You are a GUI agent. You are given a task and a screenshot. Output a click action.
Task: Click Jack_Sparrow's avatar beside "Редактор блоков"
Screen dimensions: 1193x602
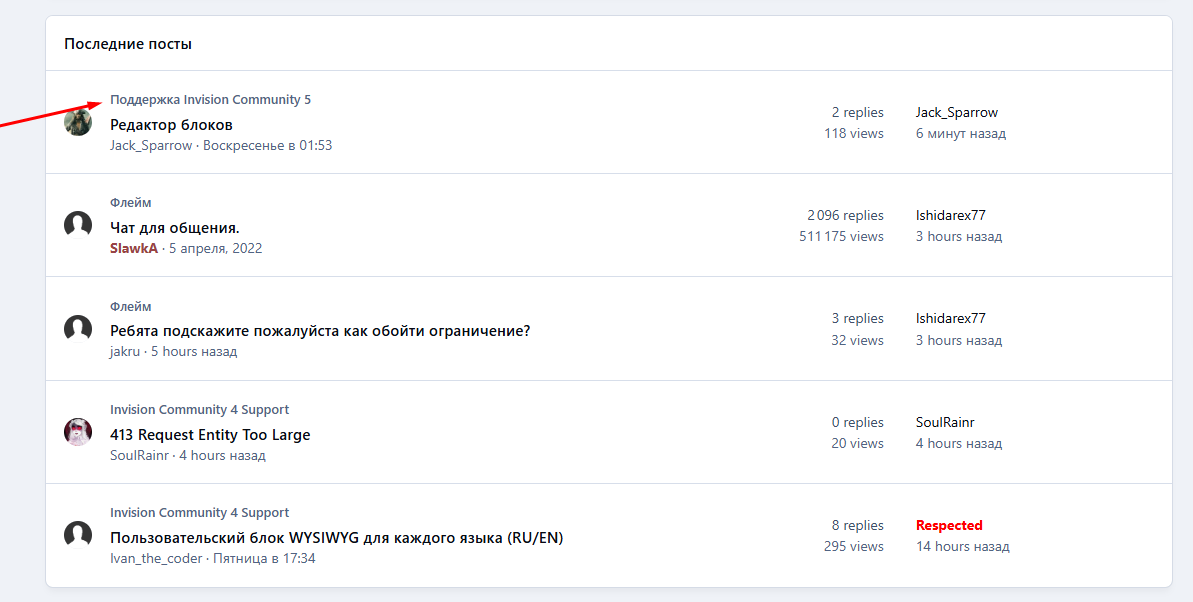coord(78,122)
